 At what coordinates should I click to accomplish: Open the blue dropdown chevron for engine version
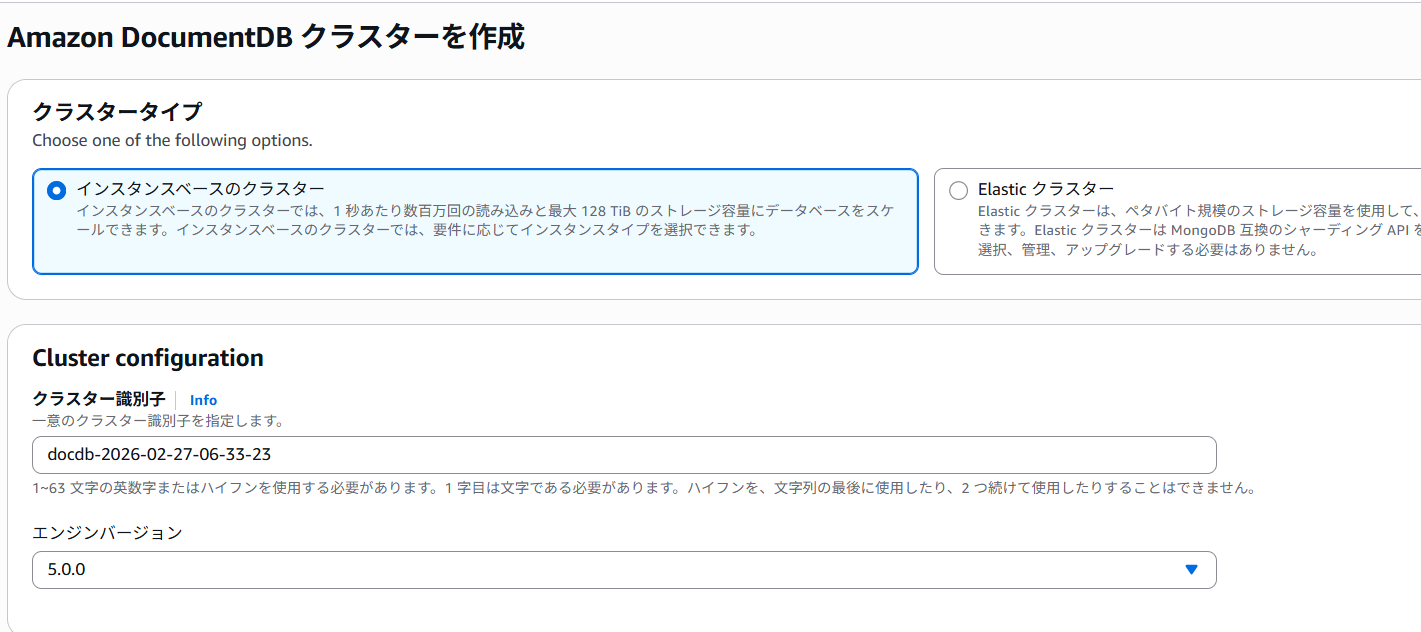tap(1190, 569)
